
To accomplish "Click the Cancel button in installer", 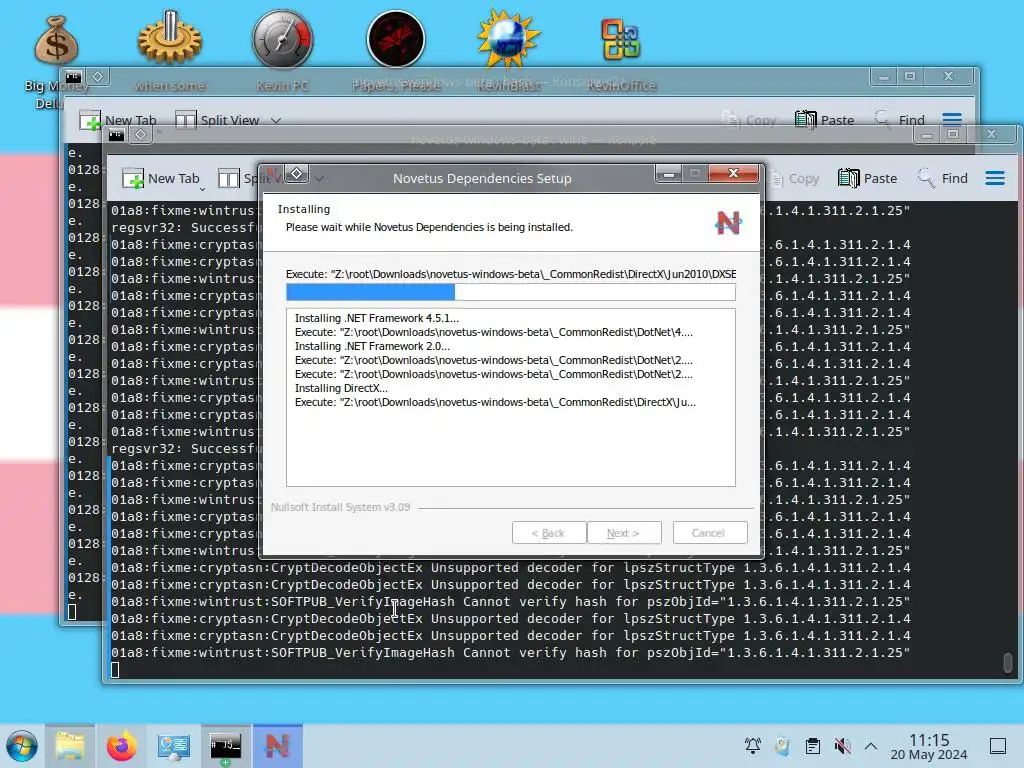I will tap(709, 533).
